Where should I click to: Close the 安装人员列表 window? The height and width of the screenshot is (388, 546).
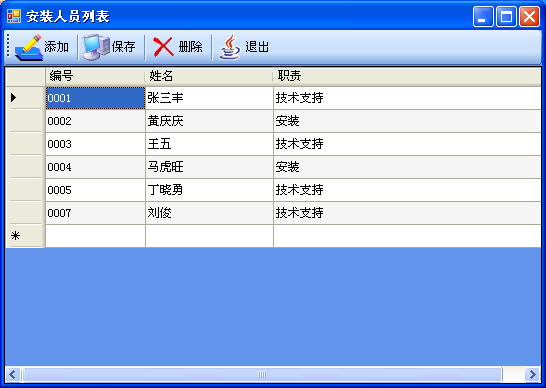point(529,16)
